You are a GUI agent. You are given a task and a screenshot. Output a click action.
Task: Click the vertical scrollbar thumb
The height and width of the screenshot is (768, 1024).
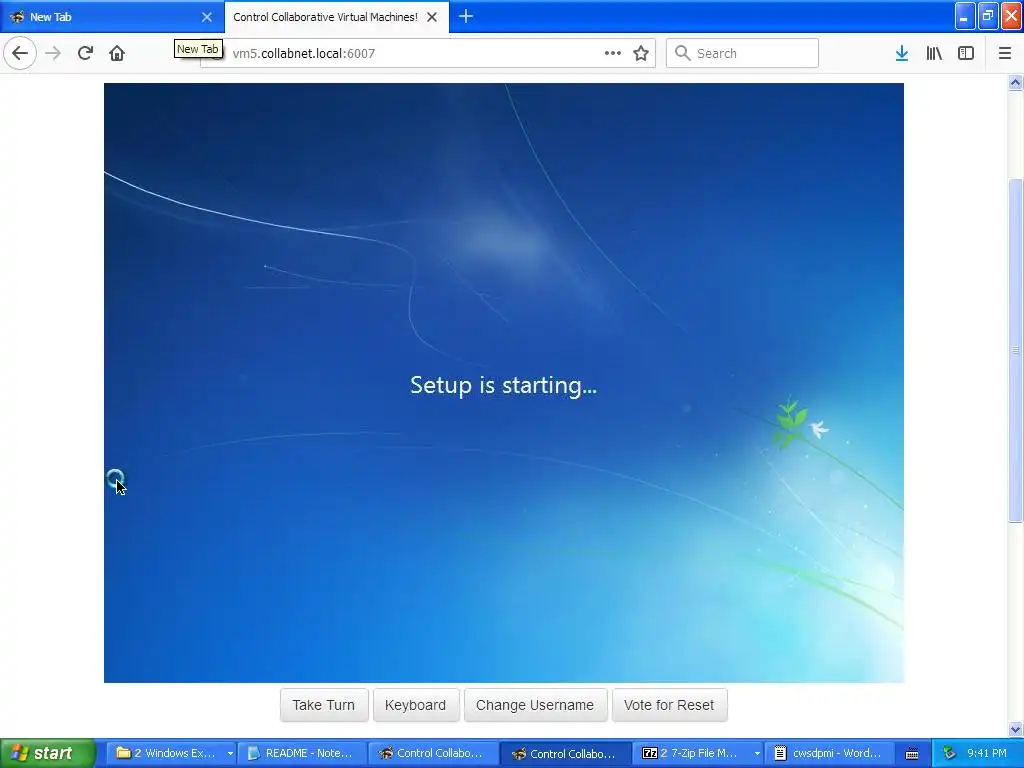pyautogui.click(x=1015, y=350)
